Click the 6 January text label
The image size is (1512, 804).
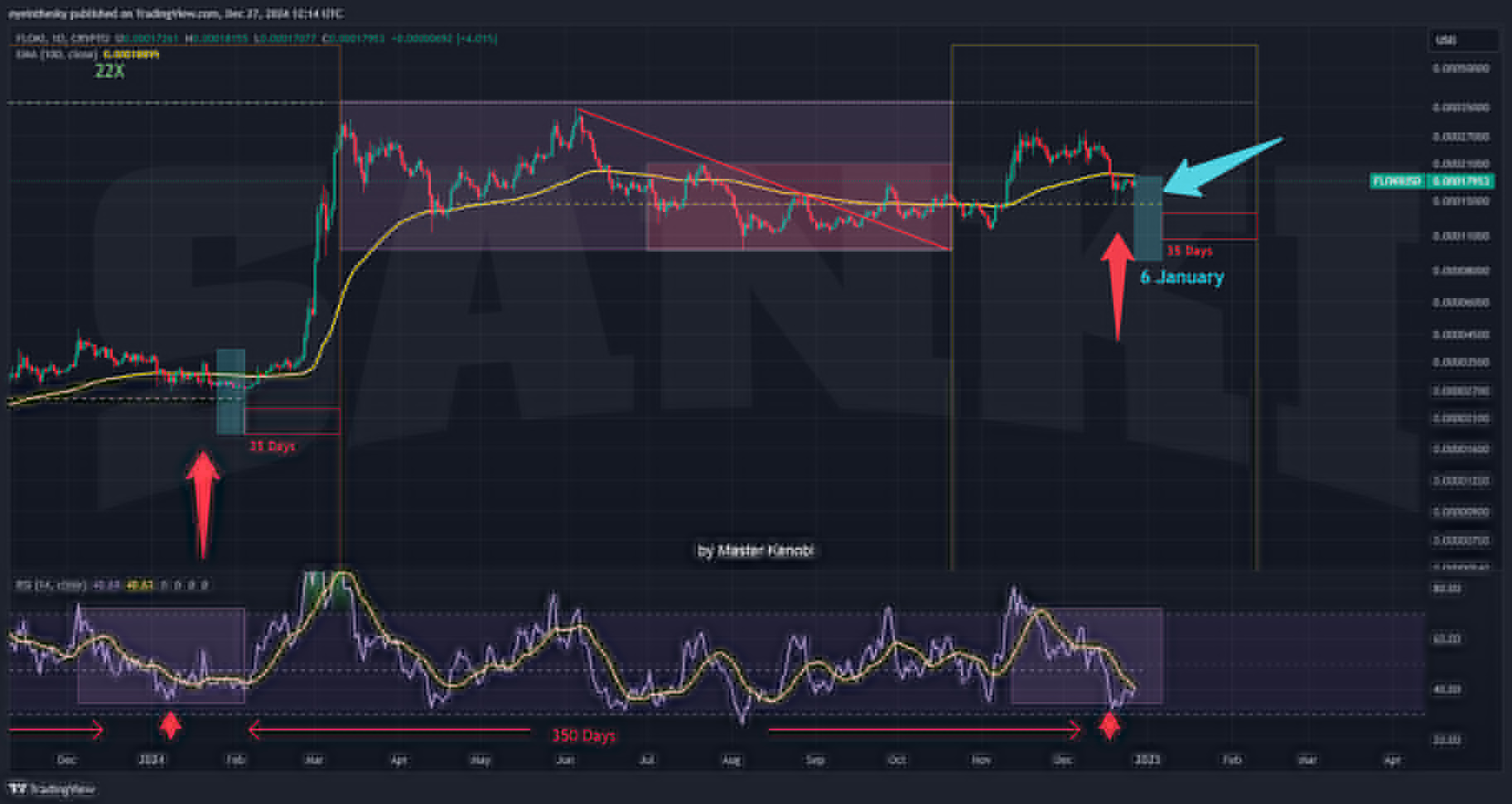(1181, 277)
